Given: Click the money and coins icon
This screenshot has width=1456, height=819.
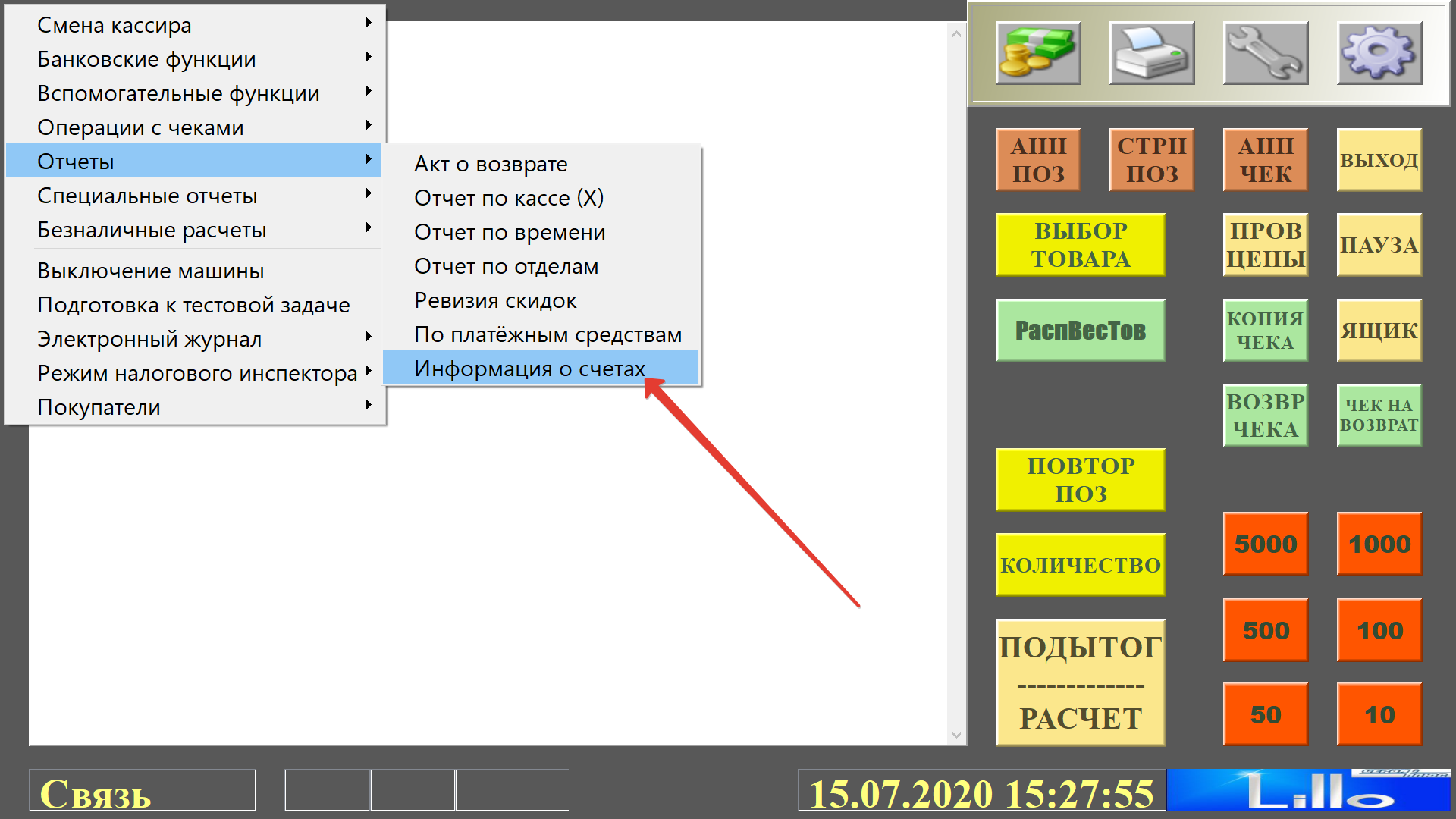Looking at the screenshot, I should coord(1037,53).
